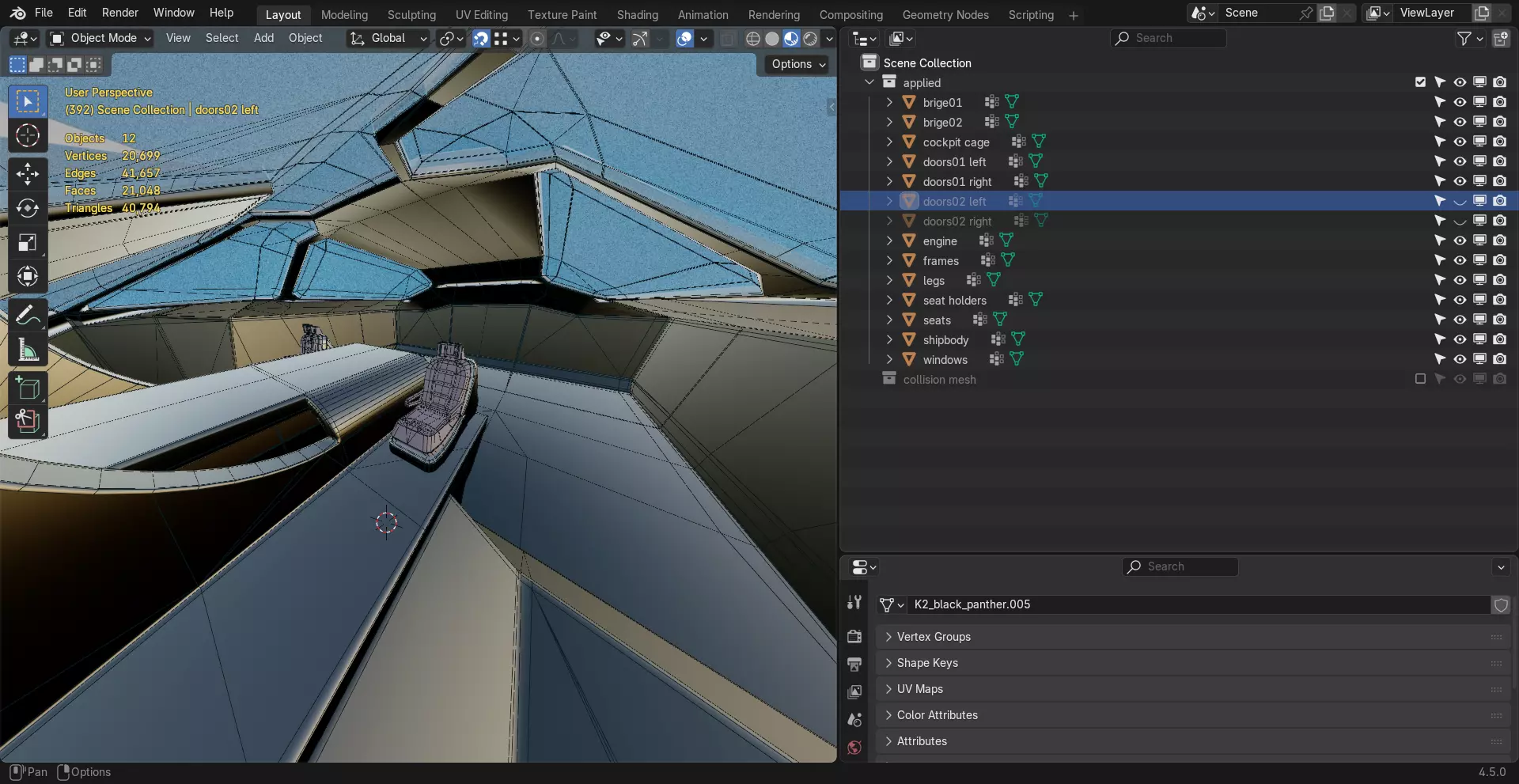Expand the Shape Keys panel
The image size is (1519, 784).
point(1193,663)
